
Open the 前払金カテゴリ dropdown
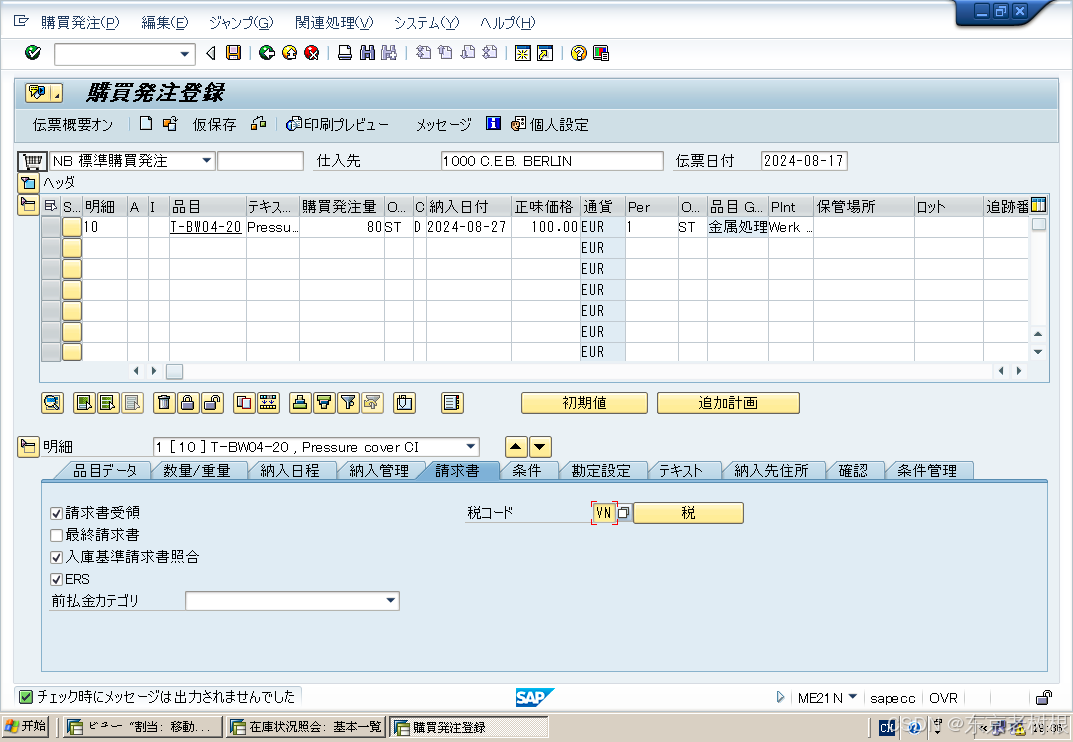click(391, 601)
